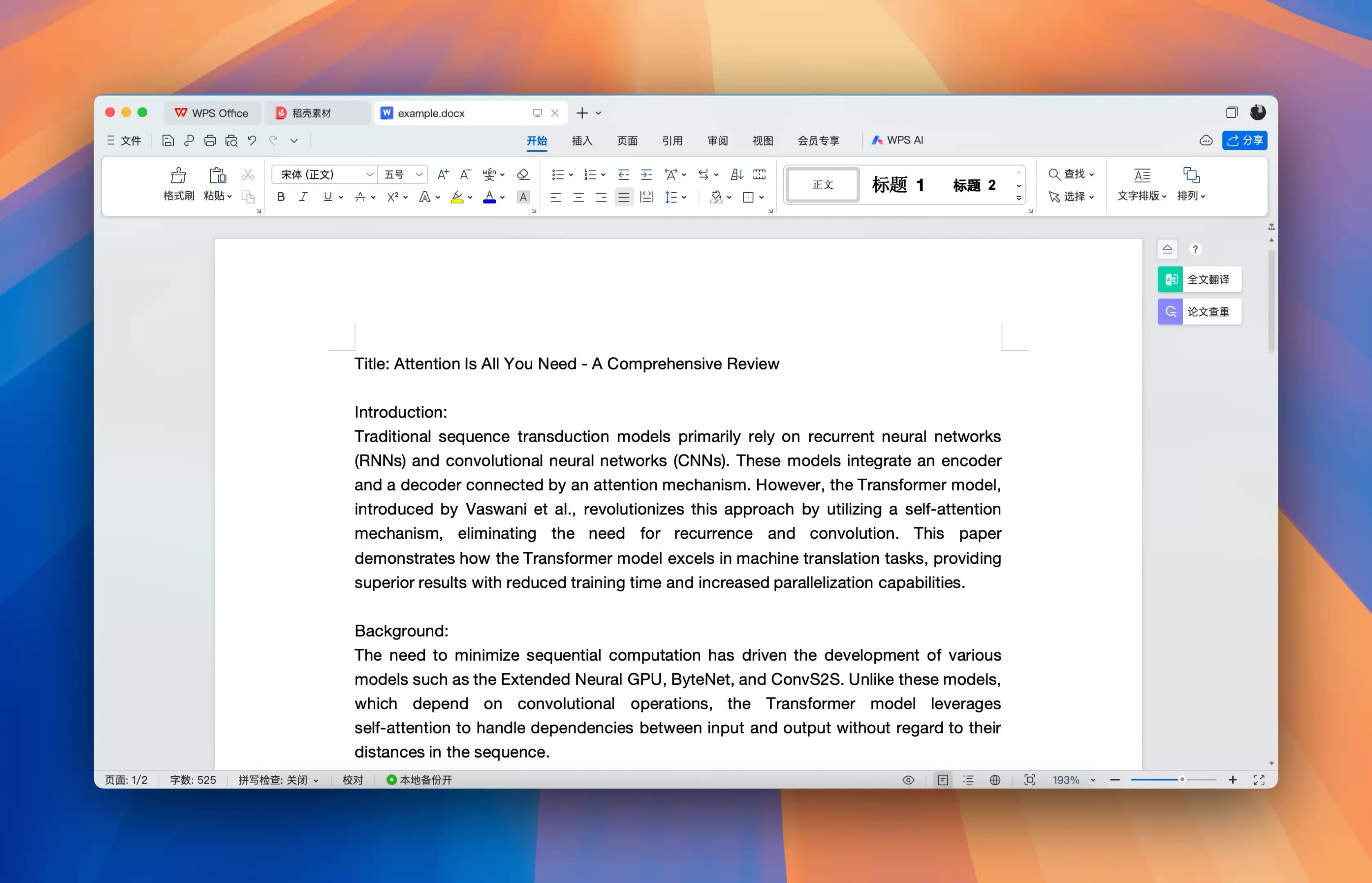Toggle justify text alignment
1372x883 pixels.
[x=624, y=198]
